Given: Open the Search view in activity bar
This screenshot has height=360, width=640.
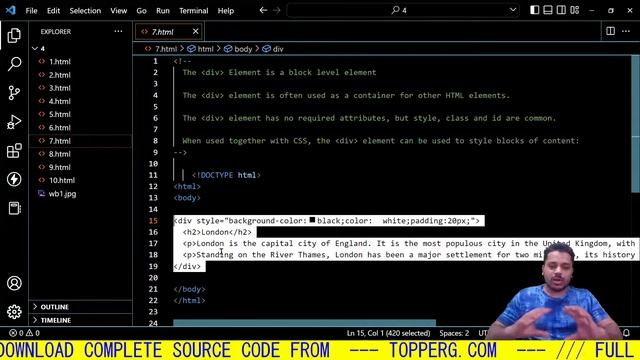Looking at the screenshot, I should [14, 64].
